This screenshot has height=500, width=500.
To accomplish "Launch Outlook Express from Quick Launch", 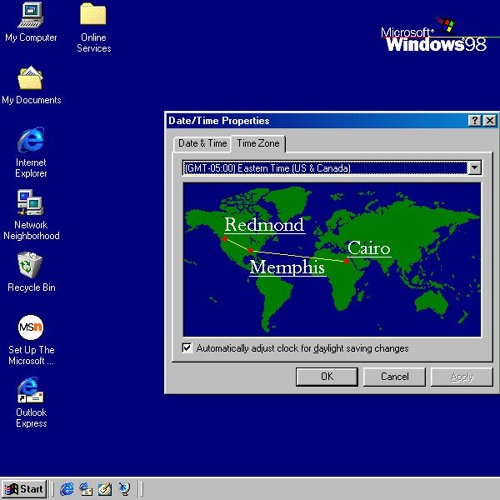I will 86,489.
